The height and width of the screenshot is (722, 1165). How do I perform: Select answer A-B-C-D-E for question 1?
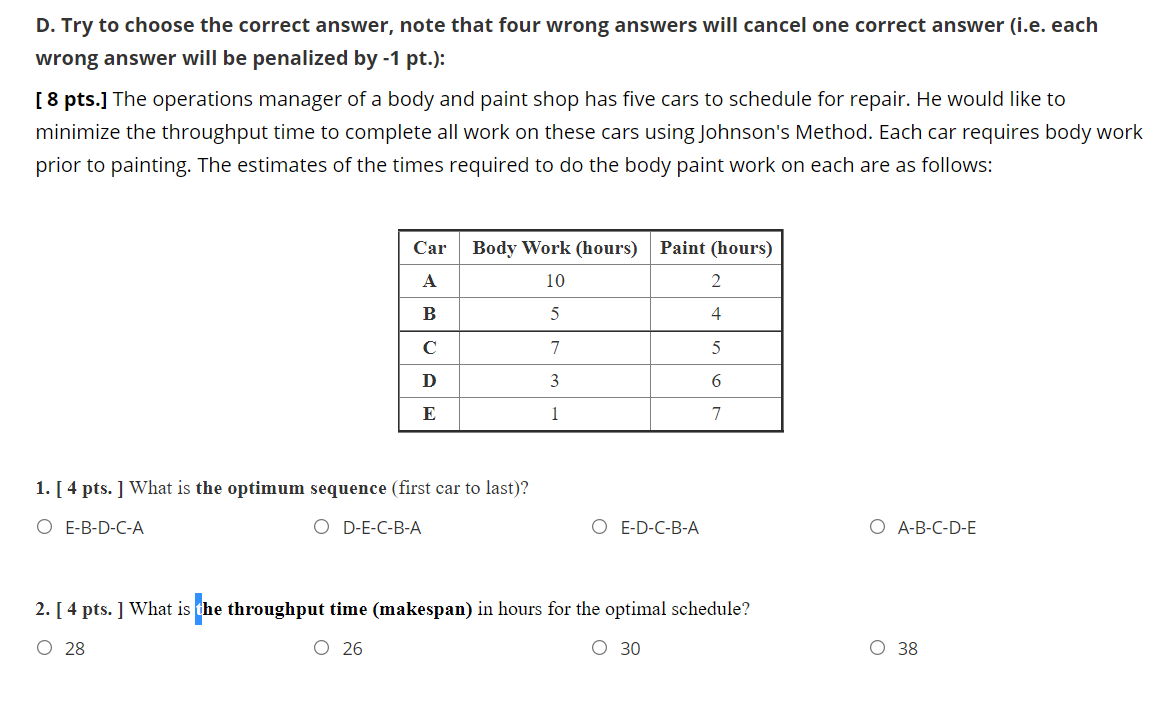click(x=876, y=527)
